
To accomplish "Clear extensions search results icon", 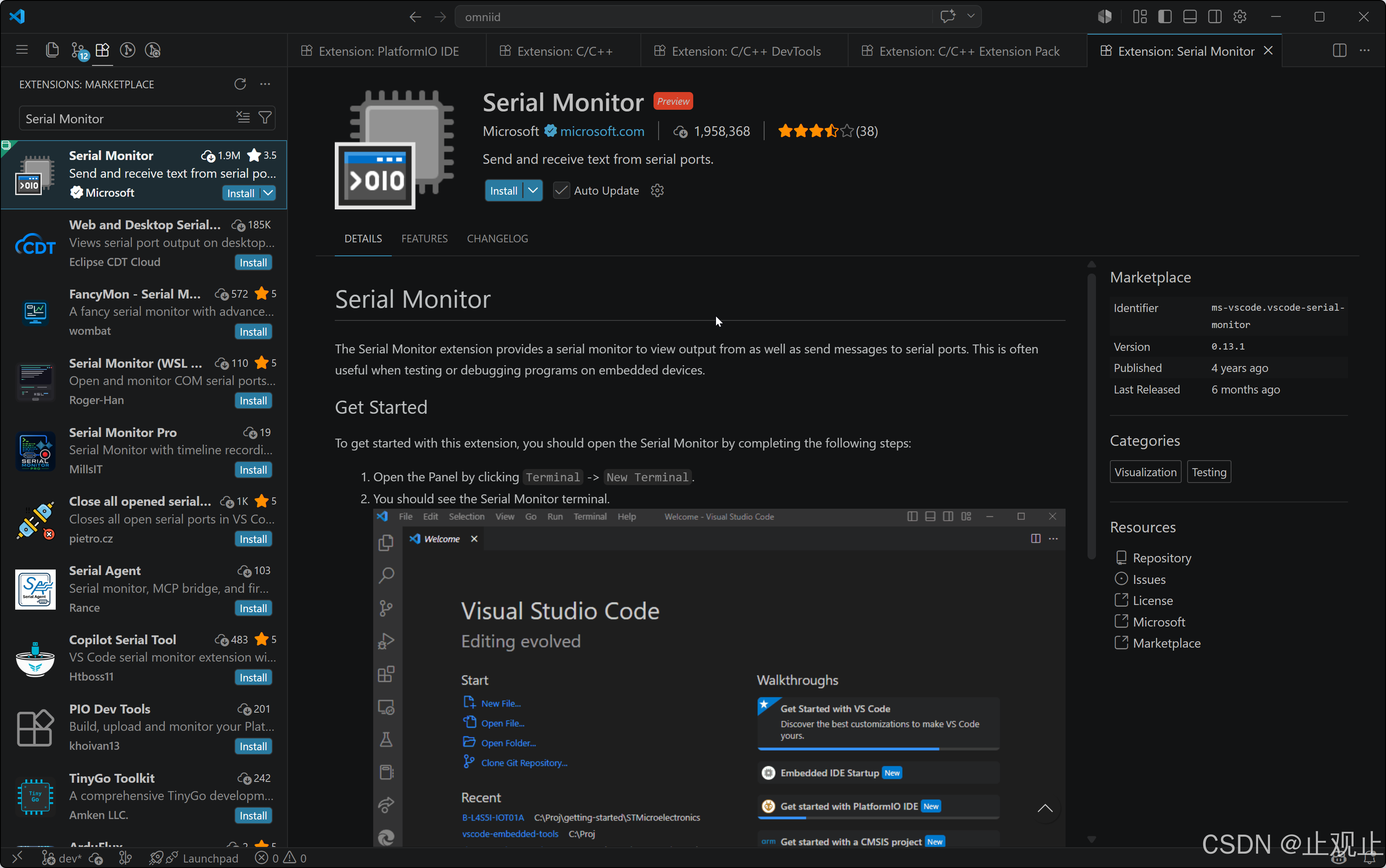I will [243, 118].
